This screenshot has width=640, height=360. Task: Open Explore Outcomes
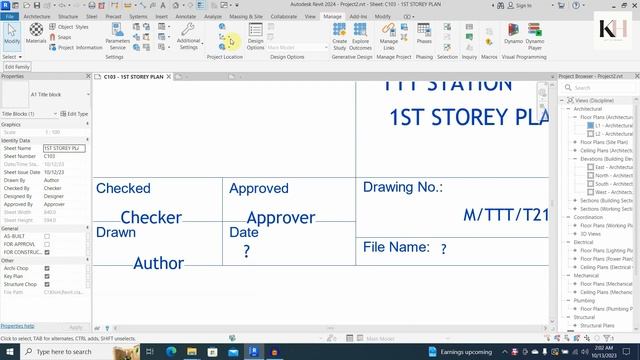coord(360,37)
